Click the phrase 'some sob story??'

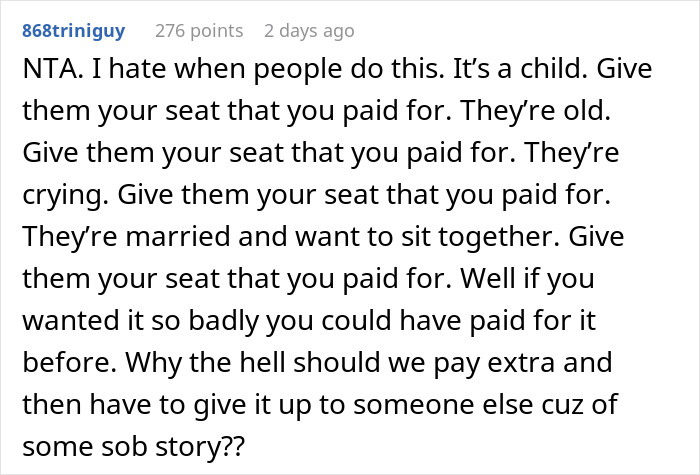point(133,446)
